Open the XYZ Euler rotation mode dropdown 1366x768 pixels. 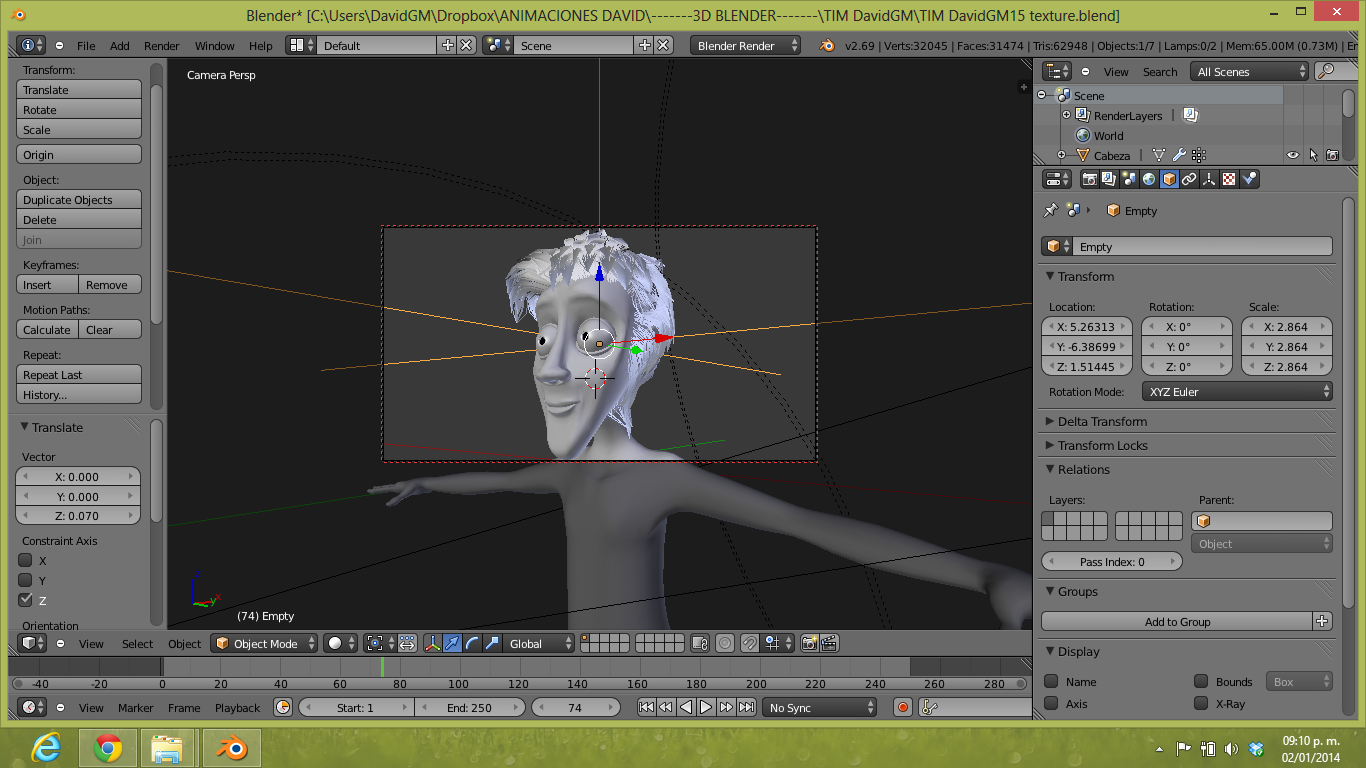[1239, 392]
